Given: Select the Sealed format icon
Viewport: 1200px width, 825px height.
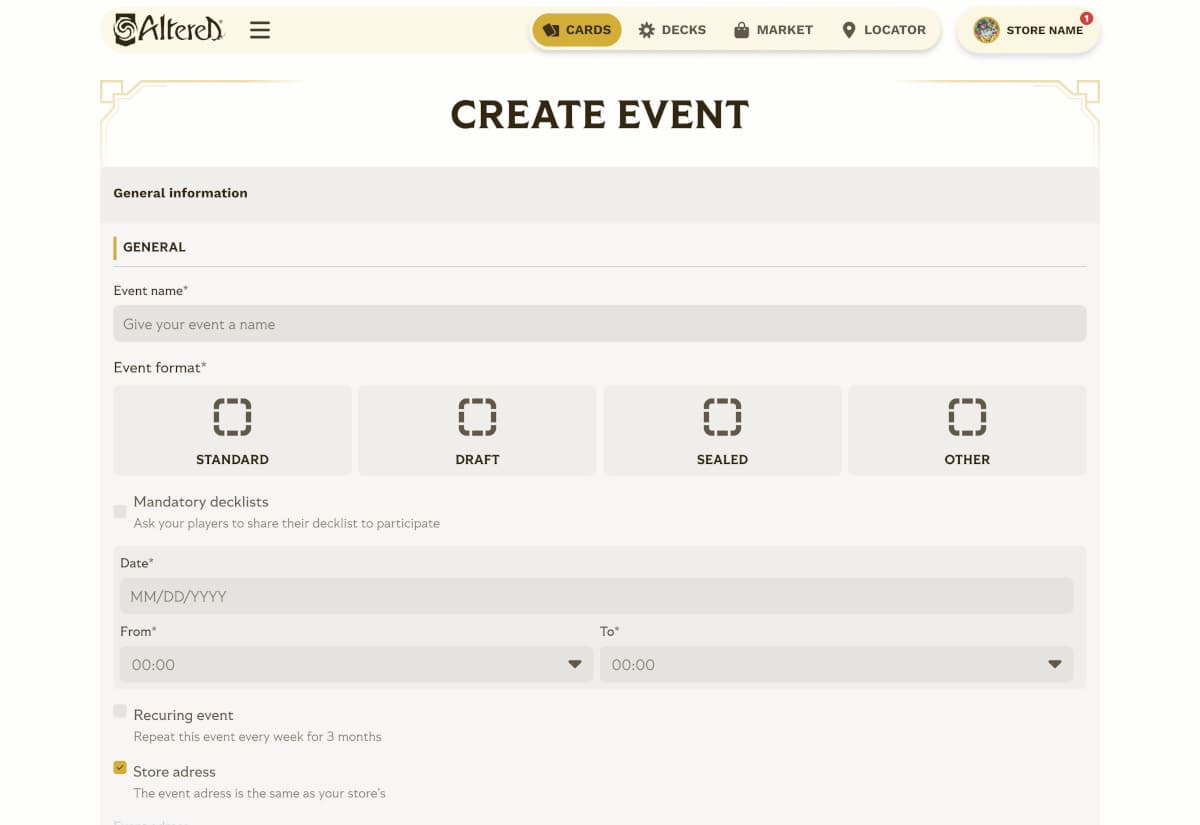Looking at the screenshot, I should [722, 417].
